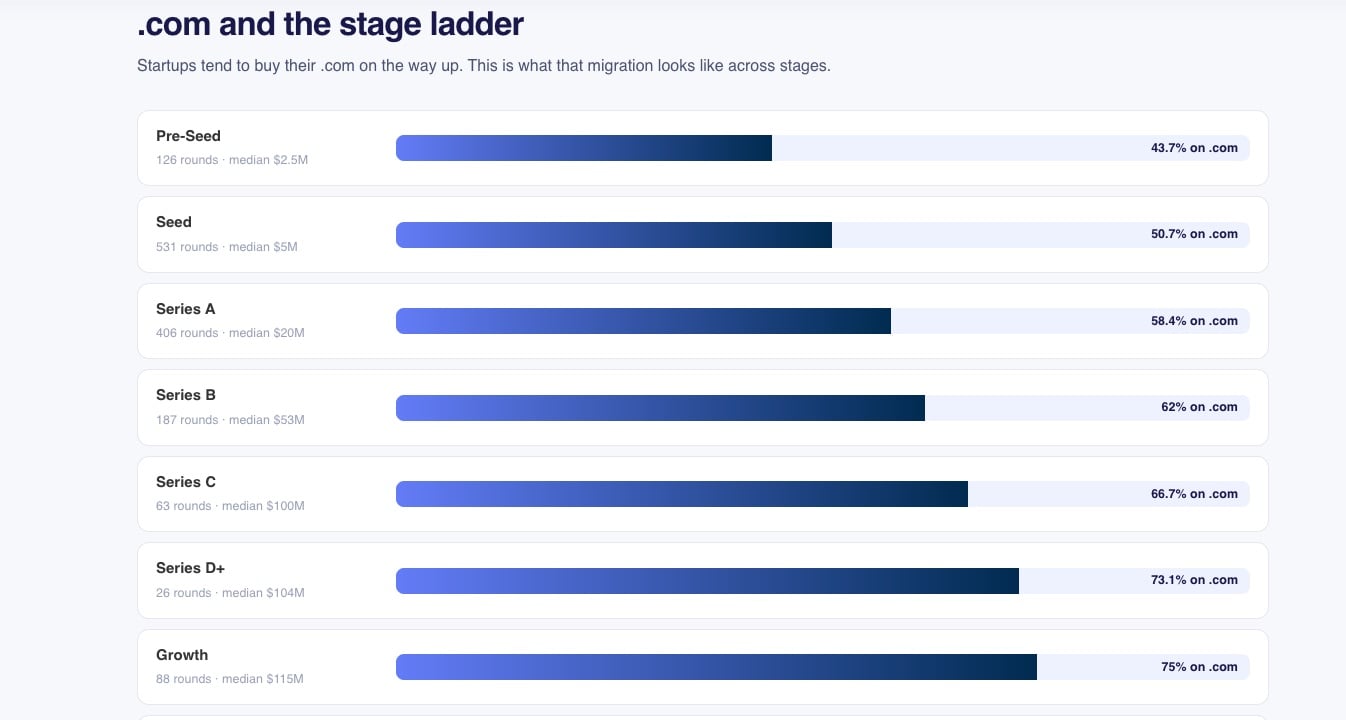This screenshot has height=720, width=1346.
Task: Select the Pre-Seed progress bar fill
Action: click(584, 148)
